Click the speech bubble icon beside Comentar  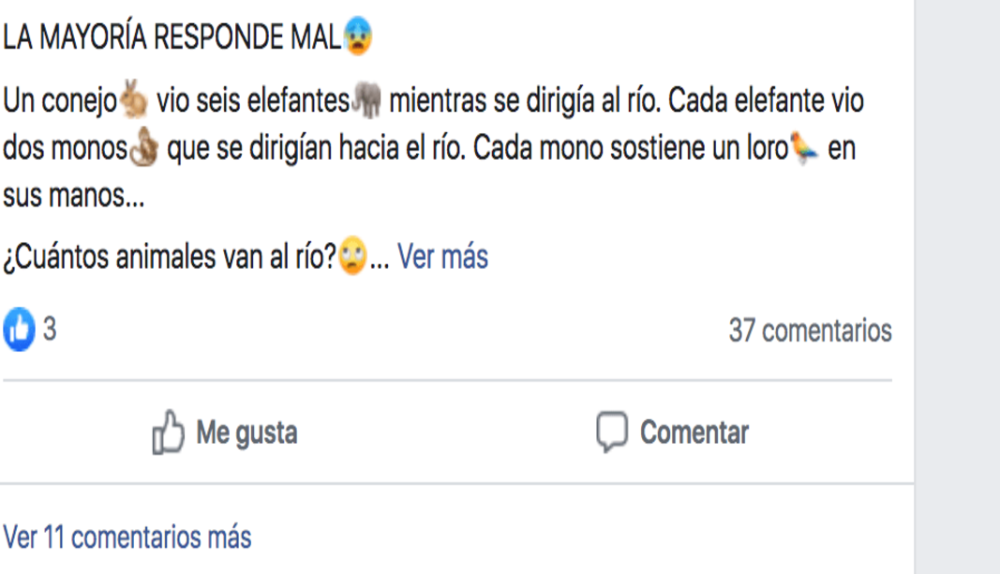[x=611, y=433]
